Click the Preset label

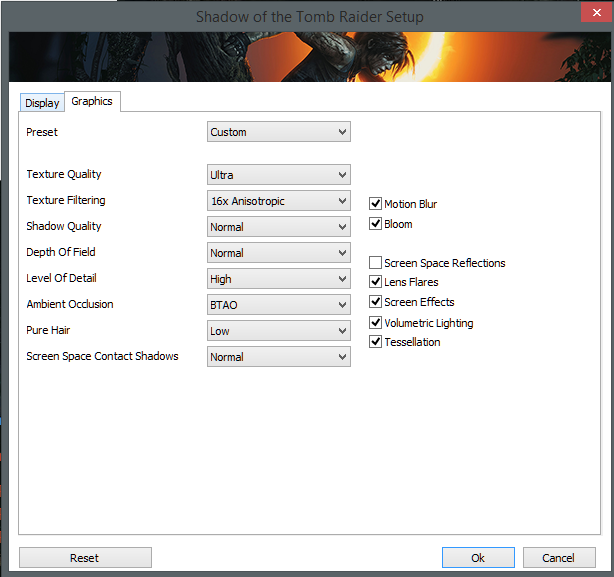click(x=42, y=132)
